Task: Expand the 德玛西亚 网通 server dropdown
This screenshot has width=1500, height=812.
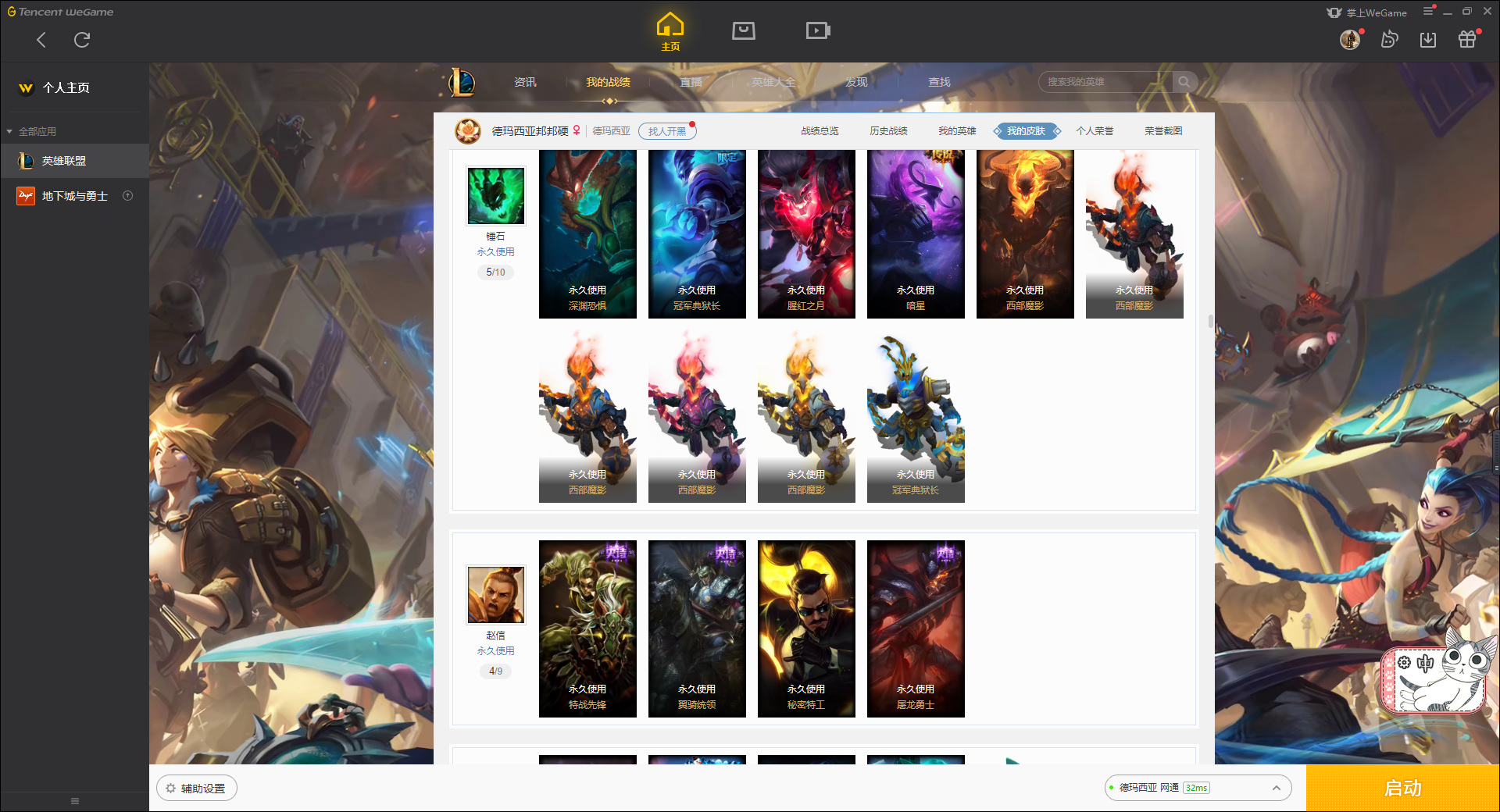Action: [x=1198, y=788]
